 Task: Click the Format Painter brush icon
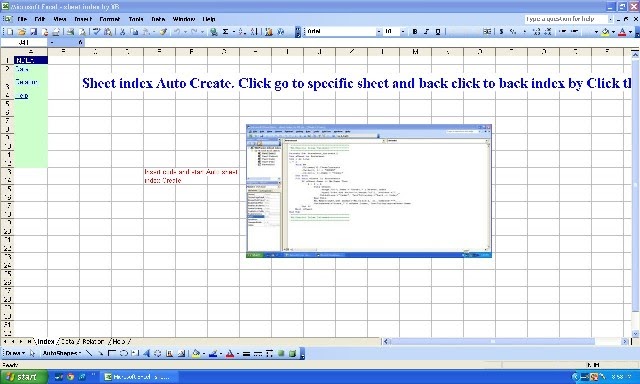tap(163, 31)
